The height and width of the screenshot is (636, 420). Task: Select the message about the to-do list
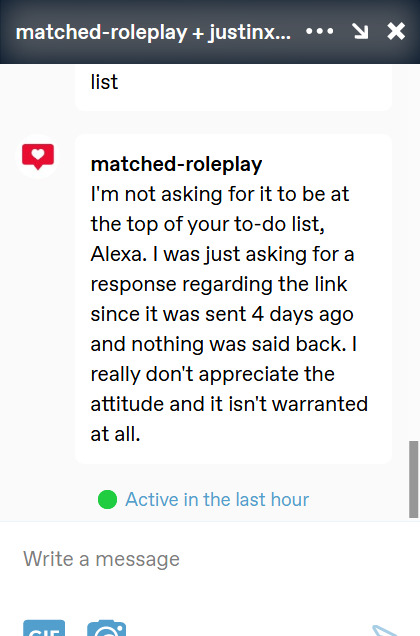233,299
